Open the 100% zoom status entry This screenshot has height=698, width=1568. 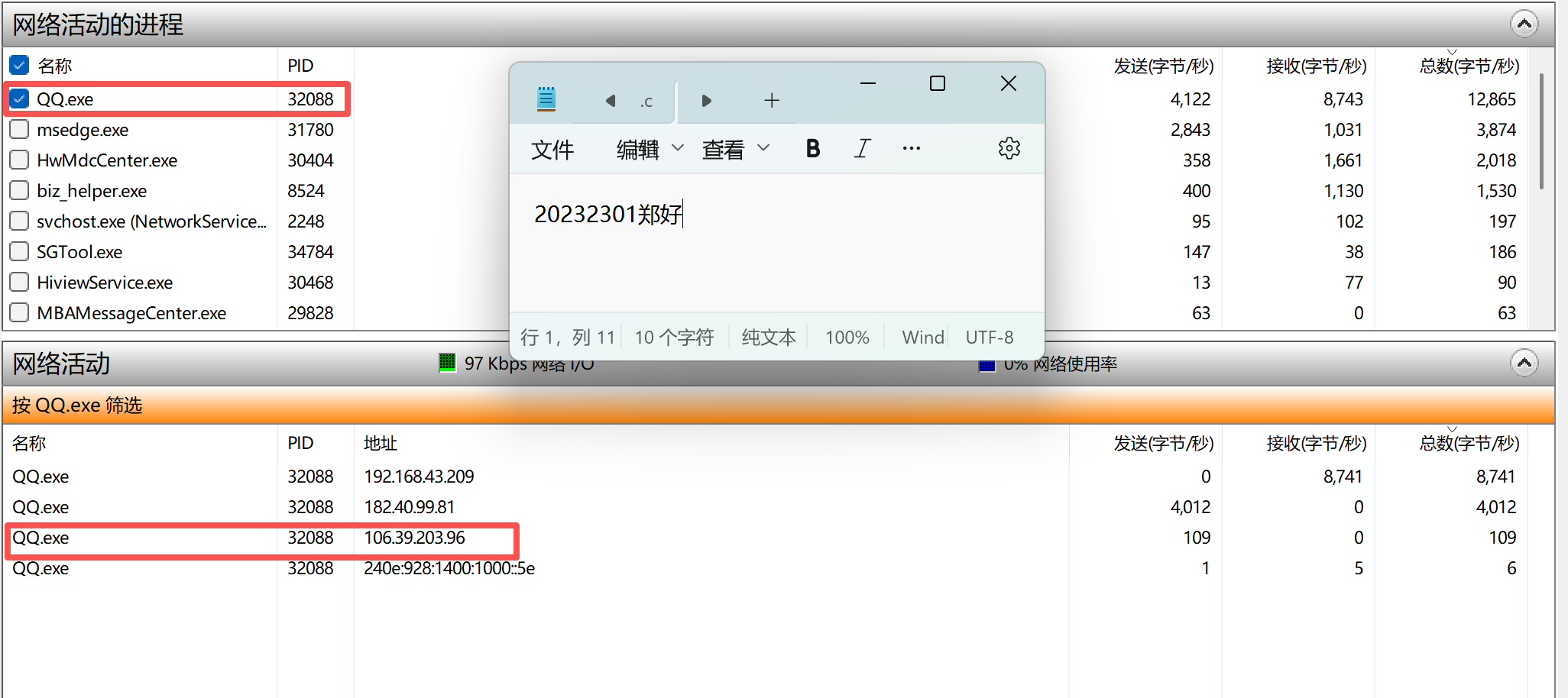coord(847,337)
